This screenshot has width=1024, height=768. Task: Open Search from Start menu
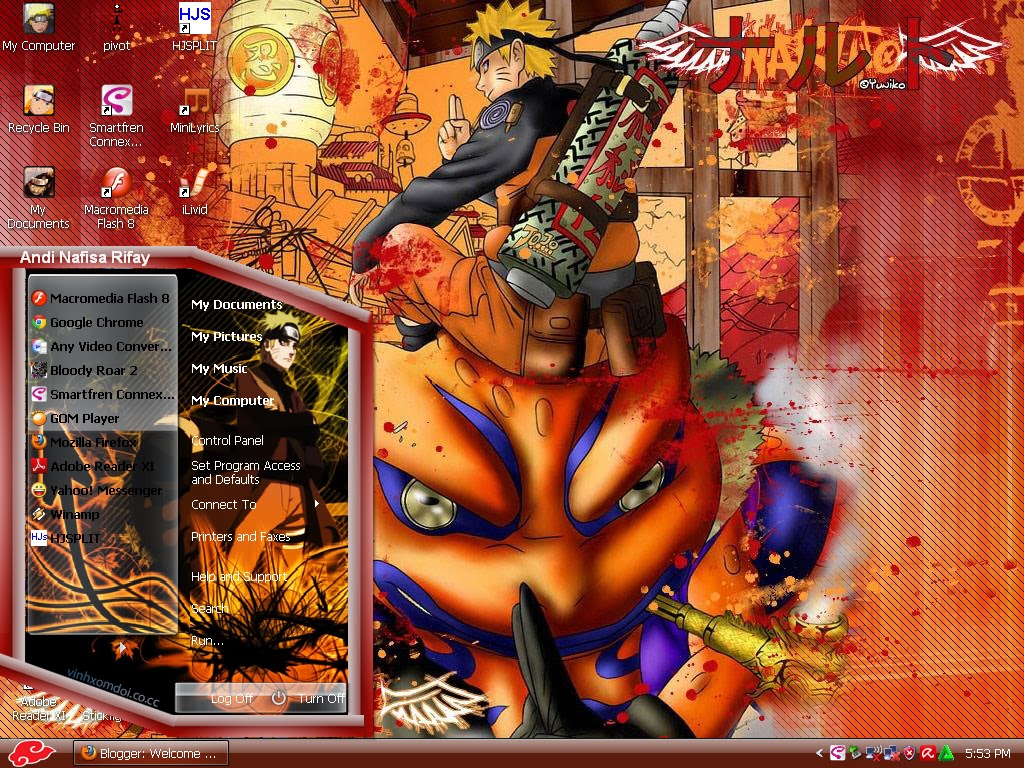(x=210, y=609)
